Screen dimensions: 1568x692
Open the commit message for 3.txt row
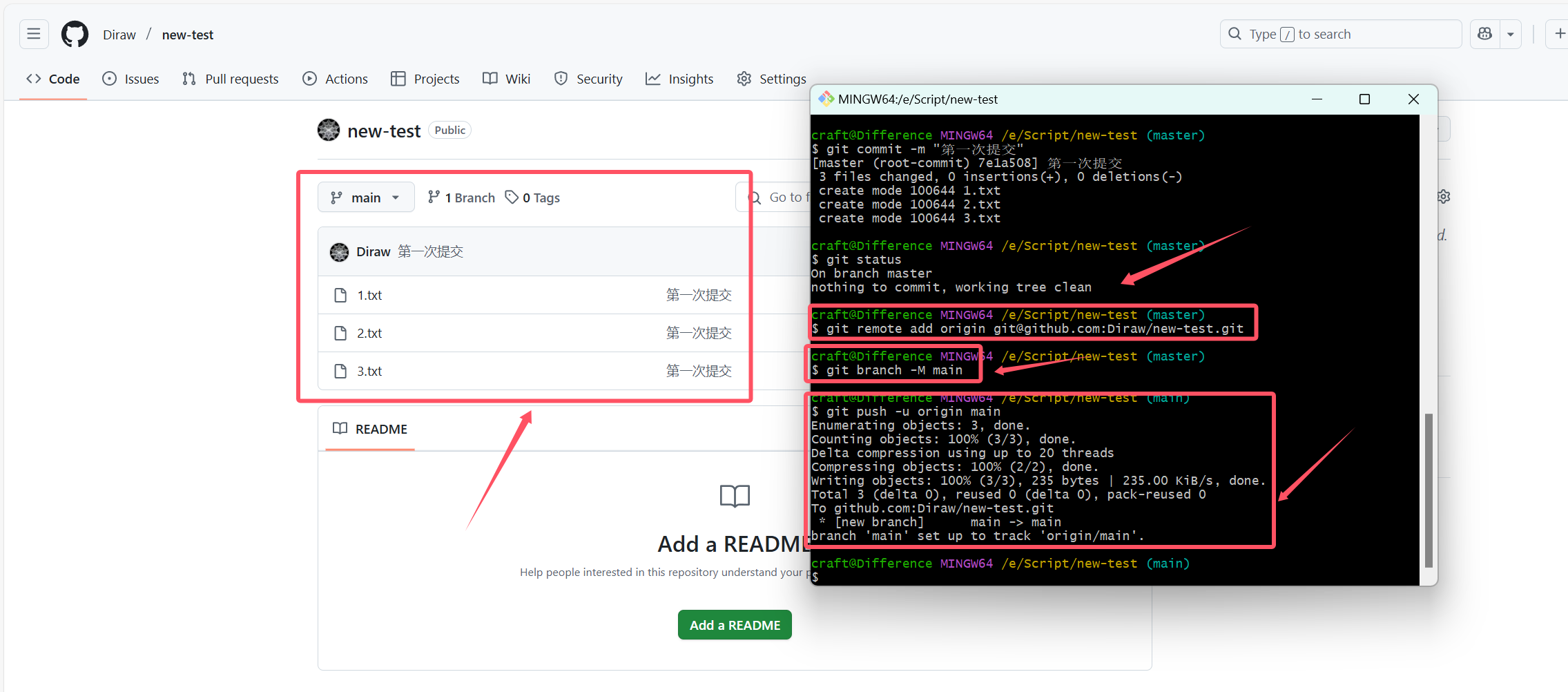tap(699, 371)
